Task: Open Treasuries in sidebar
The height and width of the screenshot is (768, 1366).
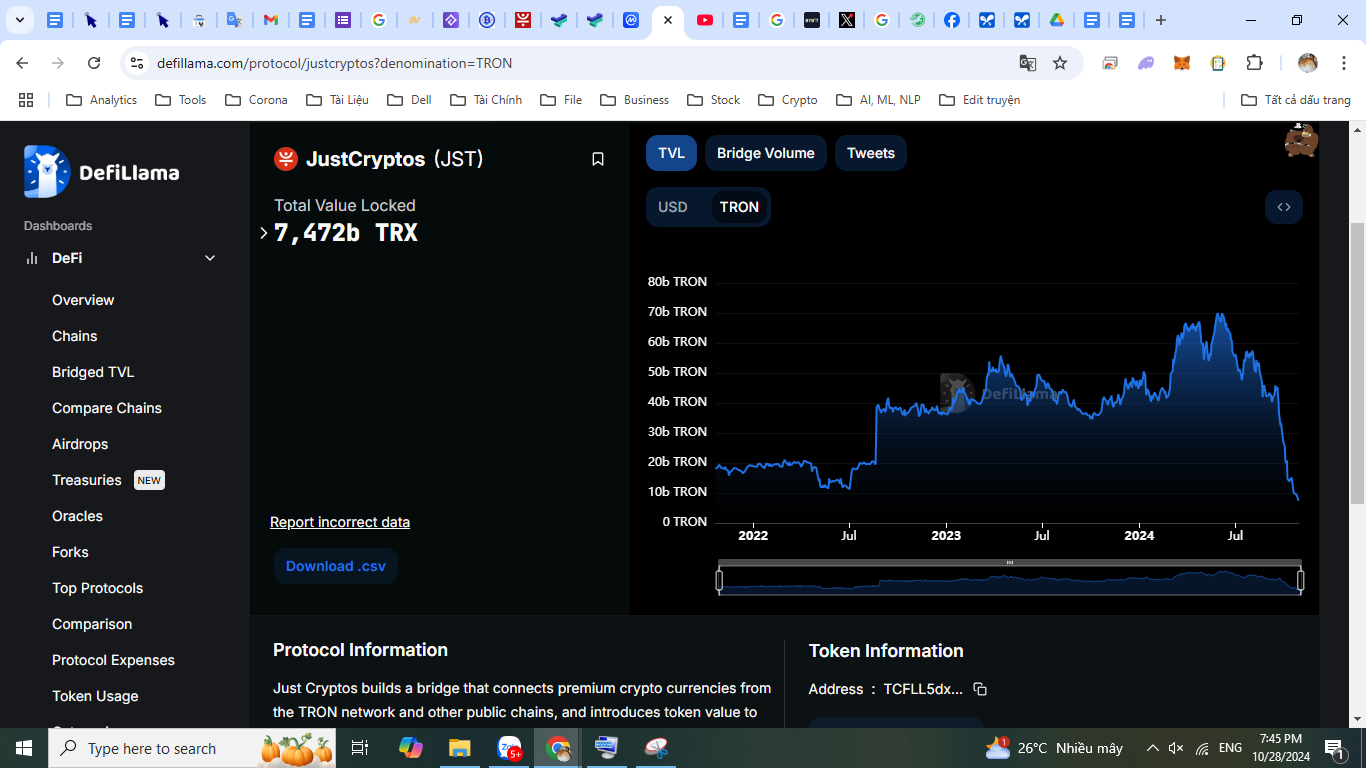Action: [87, 480]
